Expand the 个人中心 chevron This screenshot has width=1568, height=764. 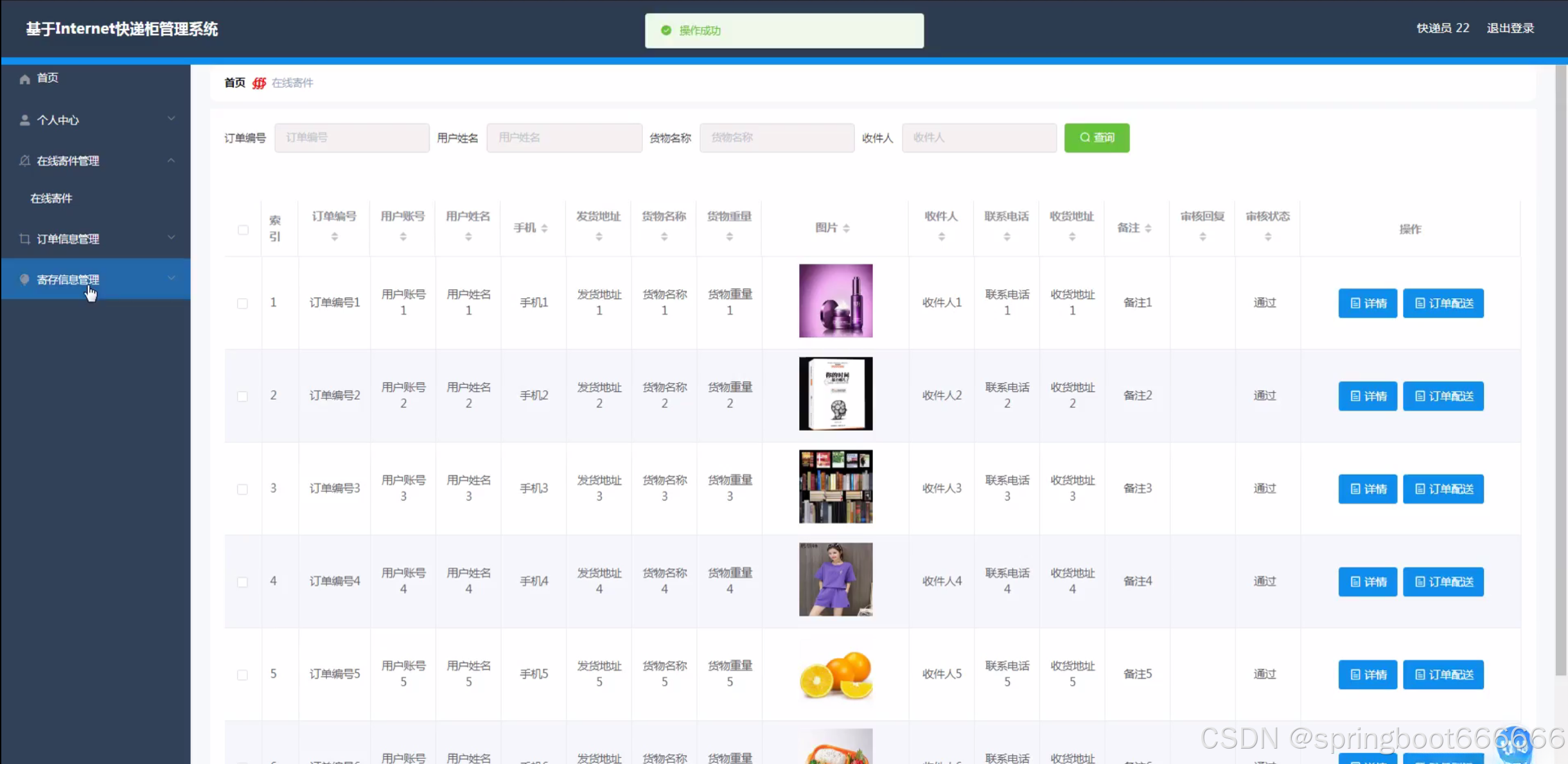[x=171, y=119]
